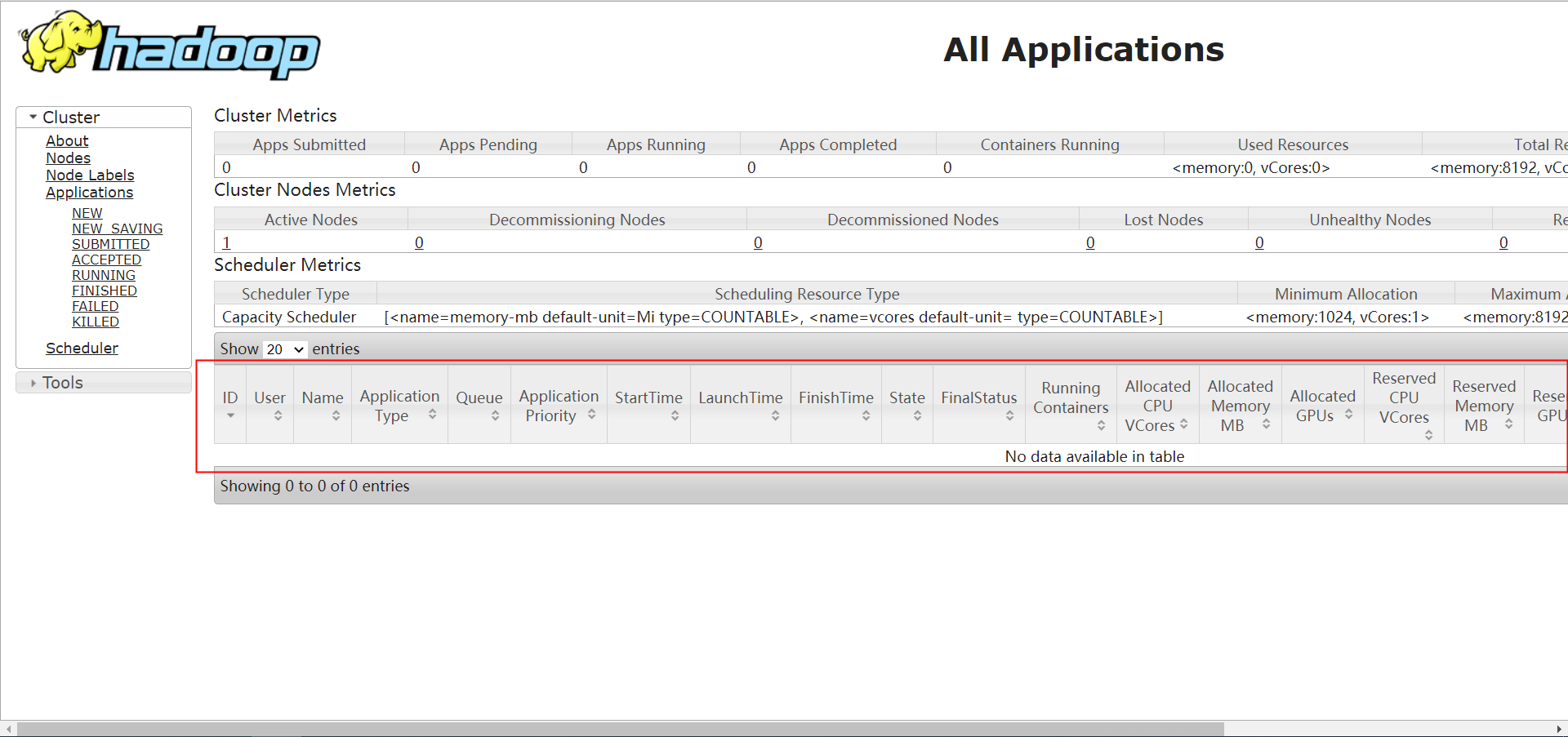Collapse the Cluster section
Screen dimensions: 1568x737
[104, 117]
